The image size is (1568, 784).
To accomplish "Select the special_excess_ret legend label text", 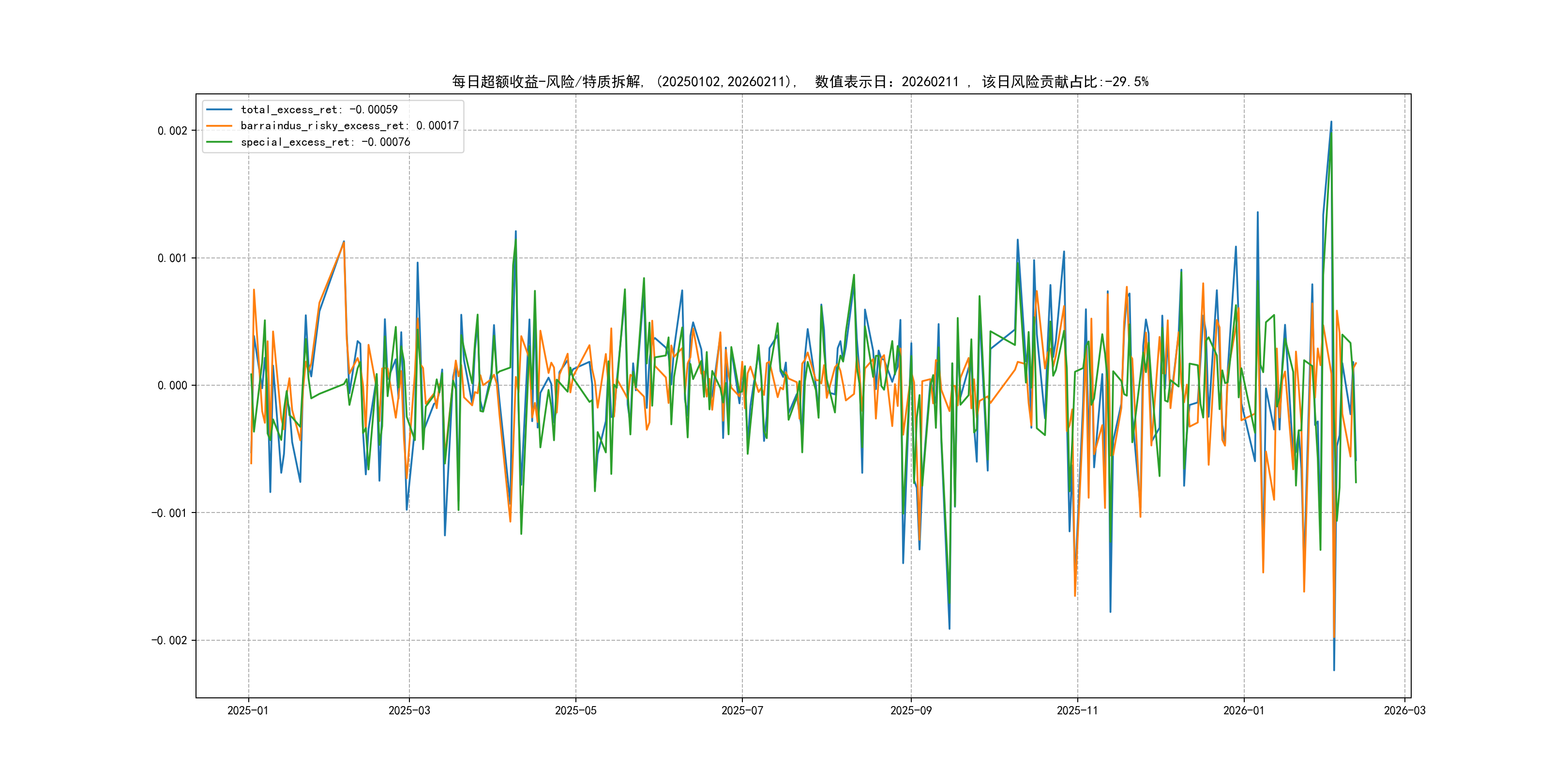I will [325, 142].
